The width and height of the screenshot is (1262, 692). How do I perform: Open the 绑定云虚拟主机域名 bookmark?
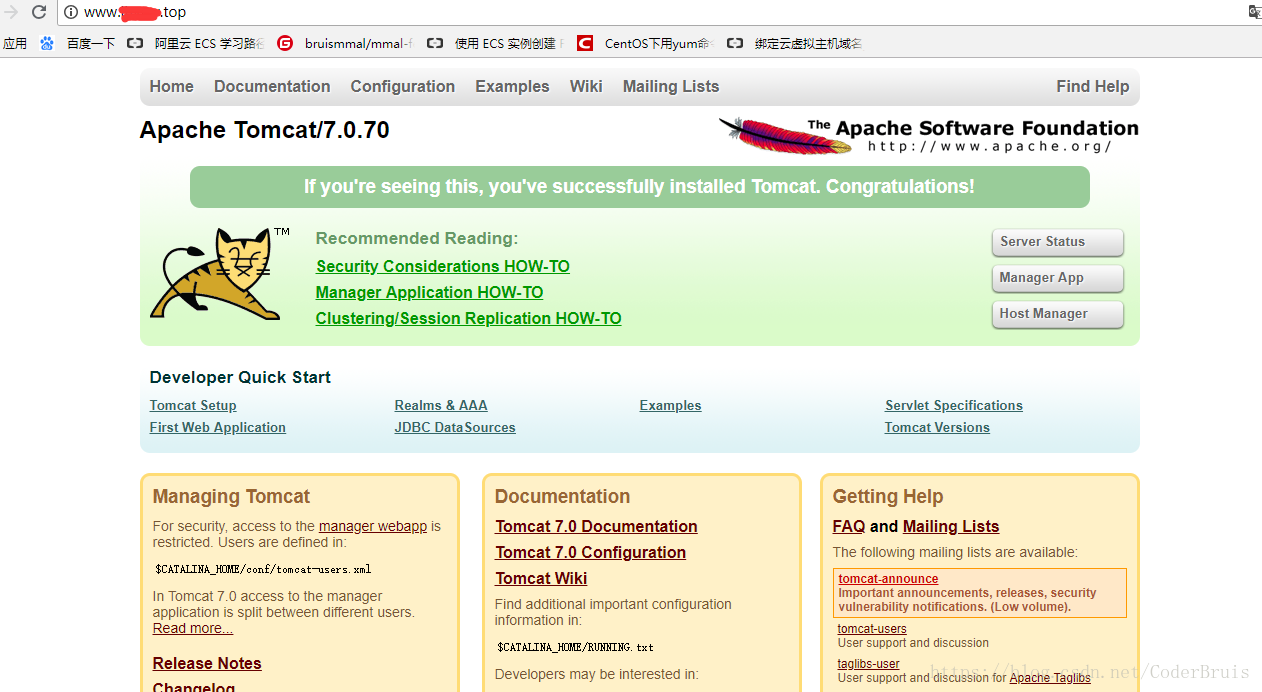795,43
